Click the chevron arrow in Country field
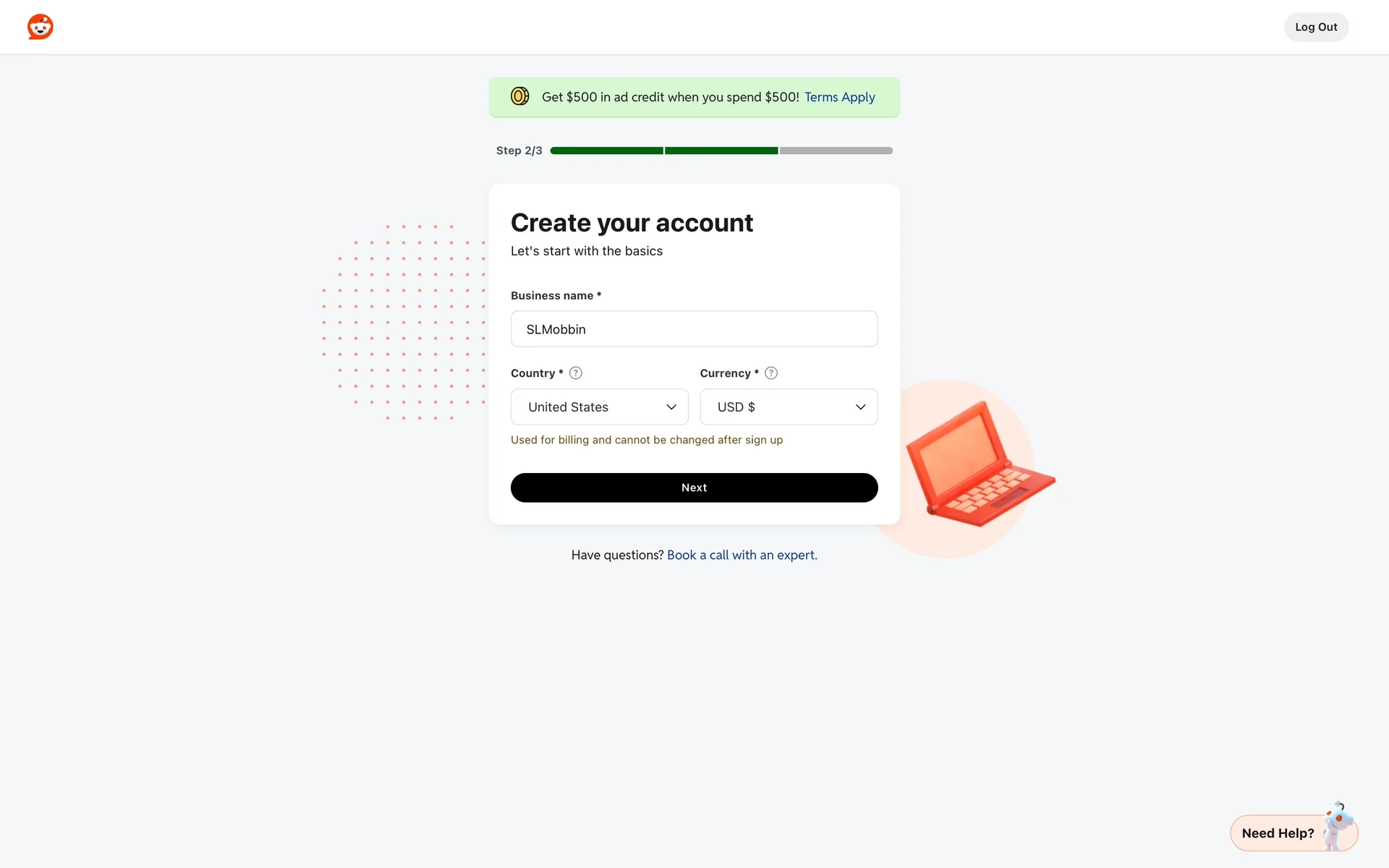The image size is (1389, 868). tap(671, 407)
